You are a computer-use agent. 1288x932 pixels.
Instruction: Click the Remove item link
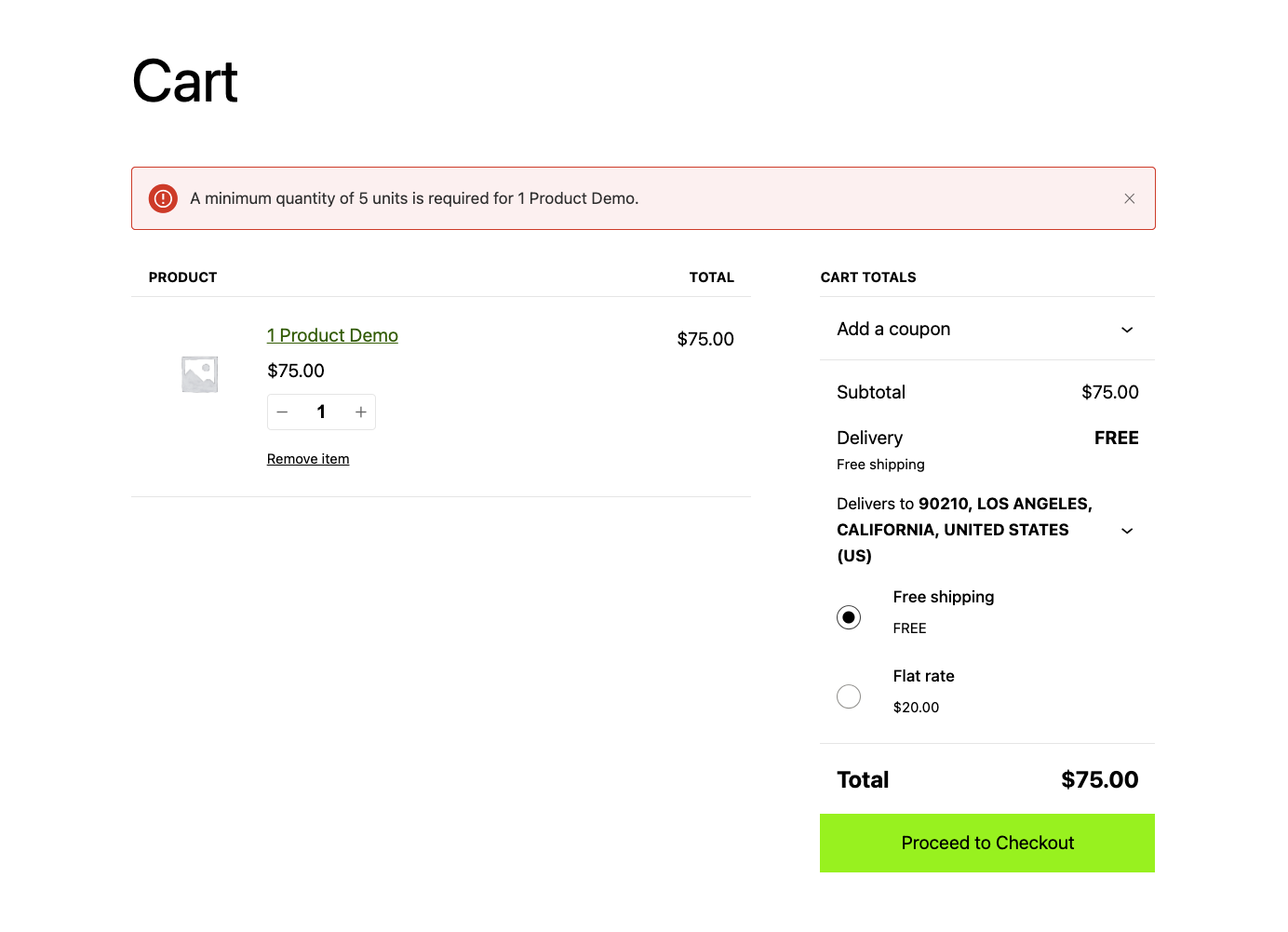308,459
